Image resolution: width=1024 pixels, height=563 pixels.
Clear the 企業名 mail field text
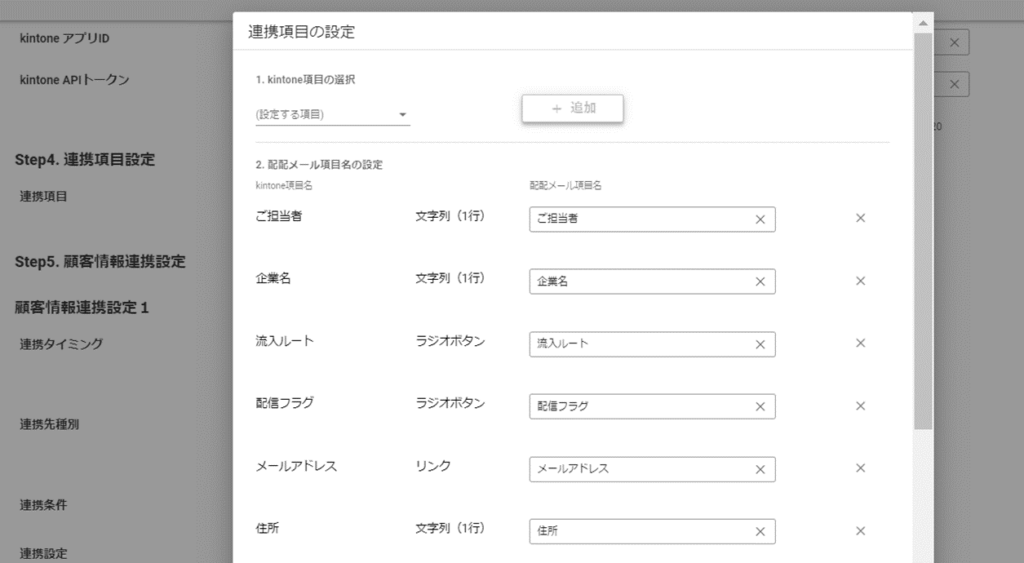point(759,282)
